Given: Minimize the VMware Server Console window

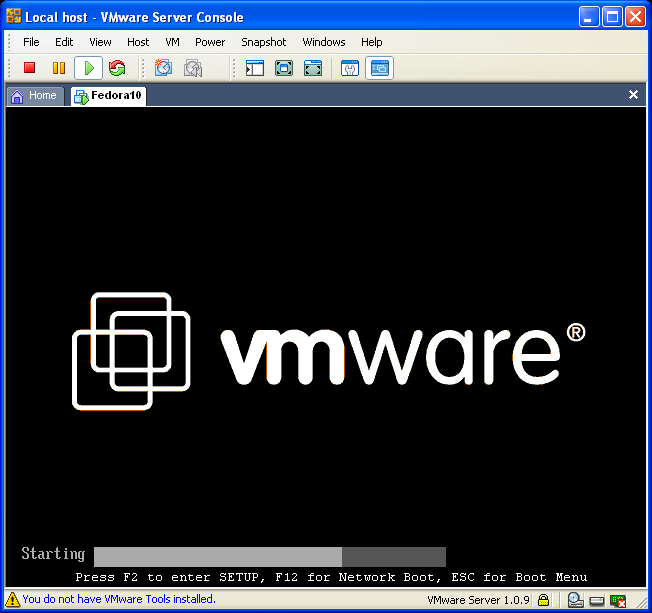Looking at the screenshot, I should [589, 17].
